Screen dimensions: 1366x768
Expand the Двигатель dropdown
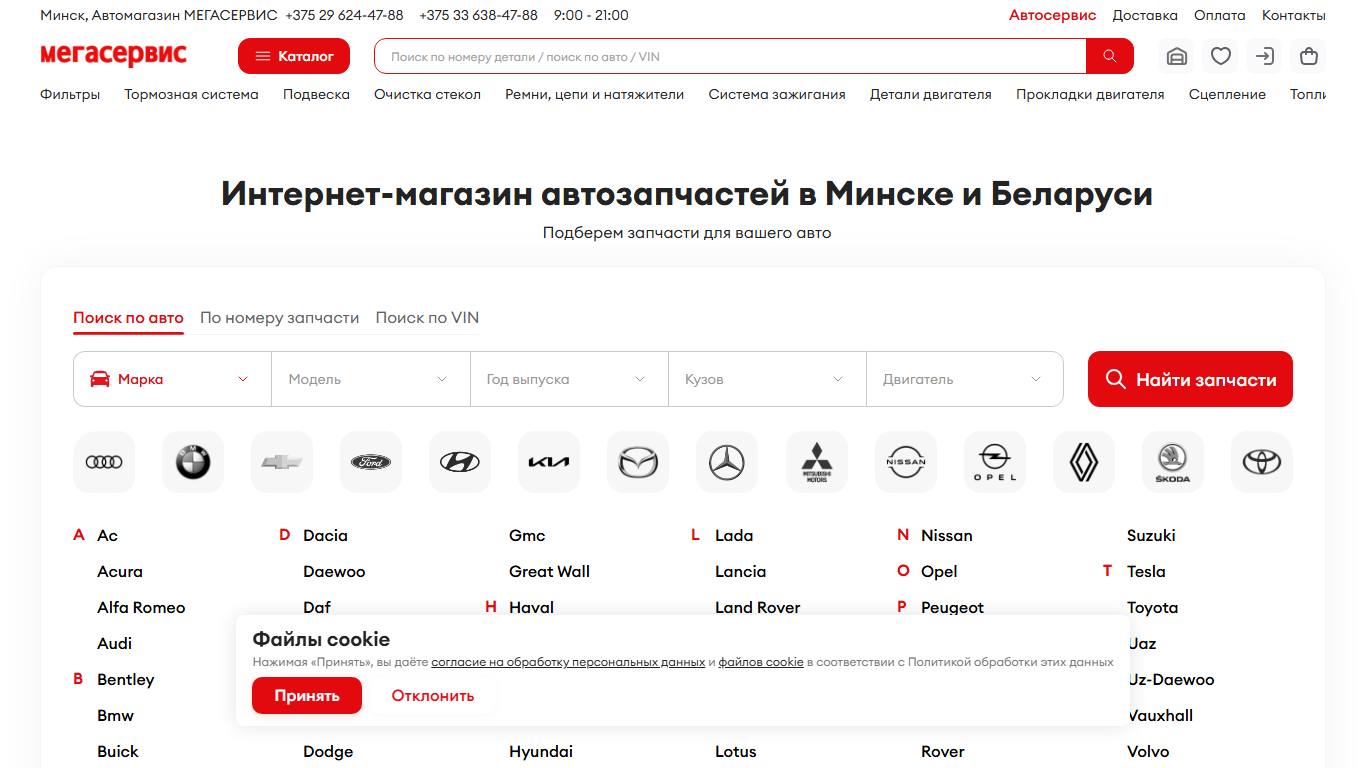tap(964, 379)
